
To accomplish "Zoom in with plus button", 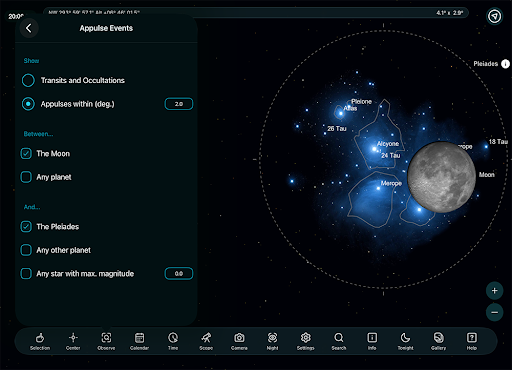I will (494, 291).
